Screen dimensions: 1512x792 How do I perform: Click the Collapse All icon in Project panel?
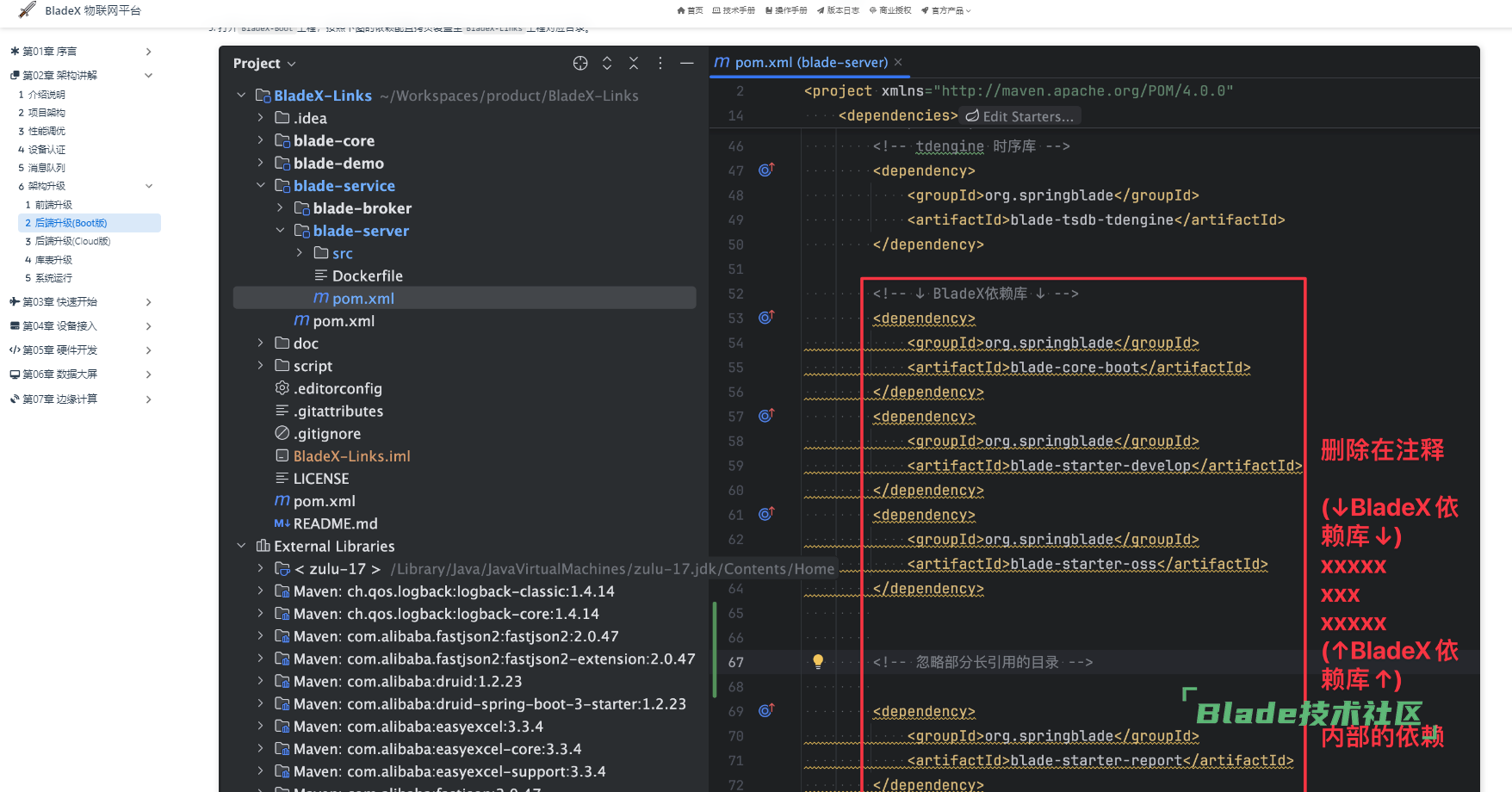click(x=634, y=63)
